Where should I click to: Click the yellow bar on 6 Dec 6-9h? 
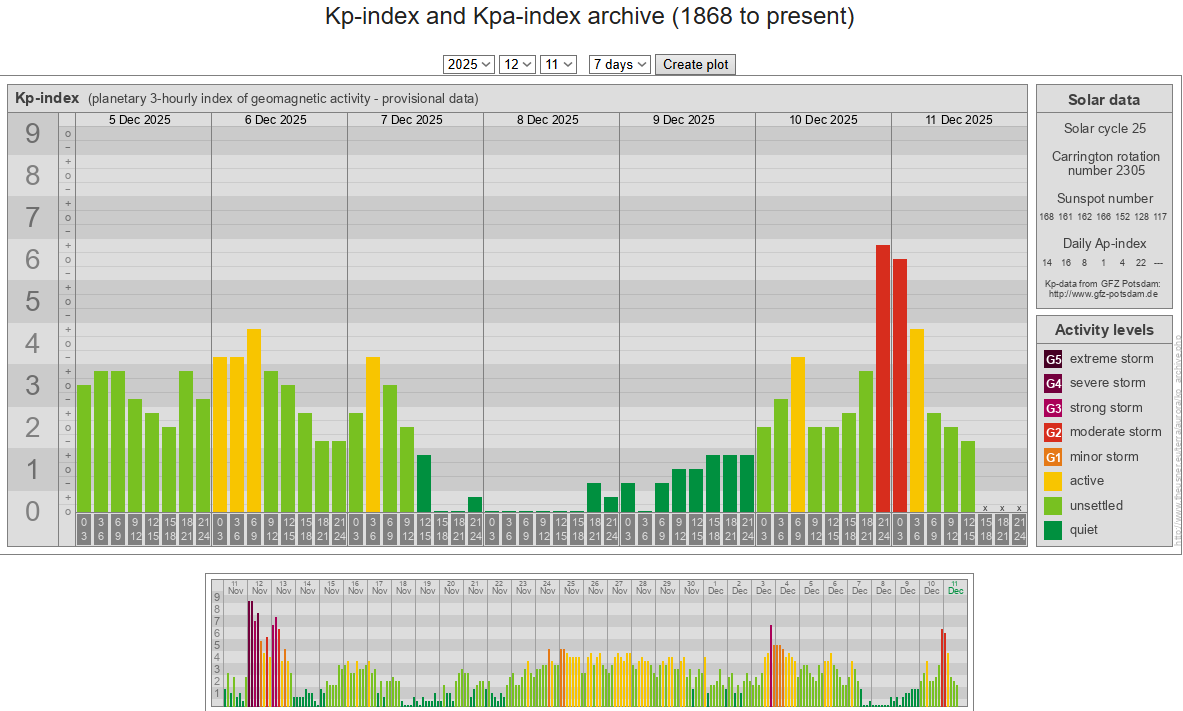(x=254, y=420)
